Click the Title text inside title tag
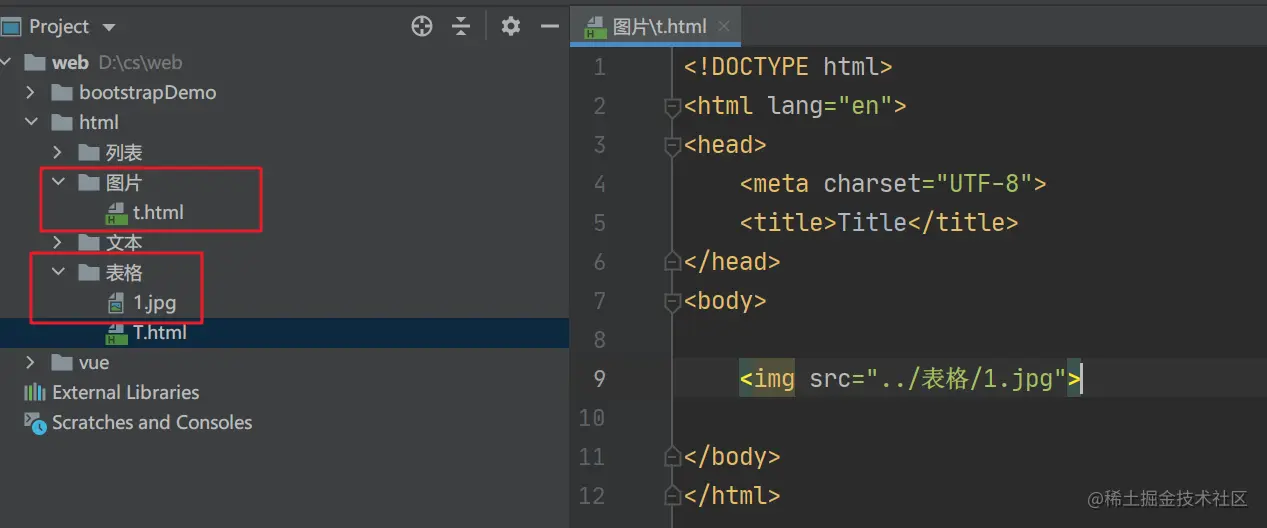Screen dimensions: 1267x528 tap(872, 223)
